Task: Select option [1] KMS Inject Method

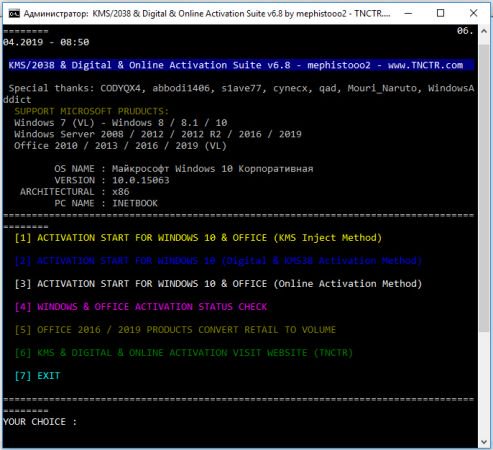Action: point(198,238)
